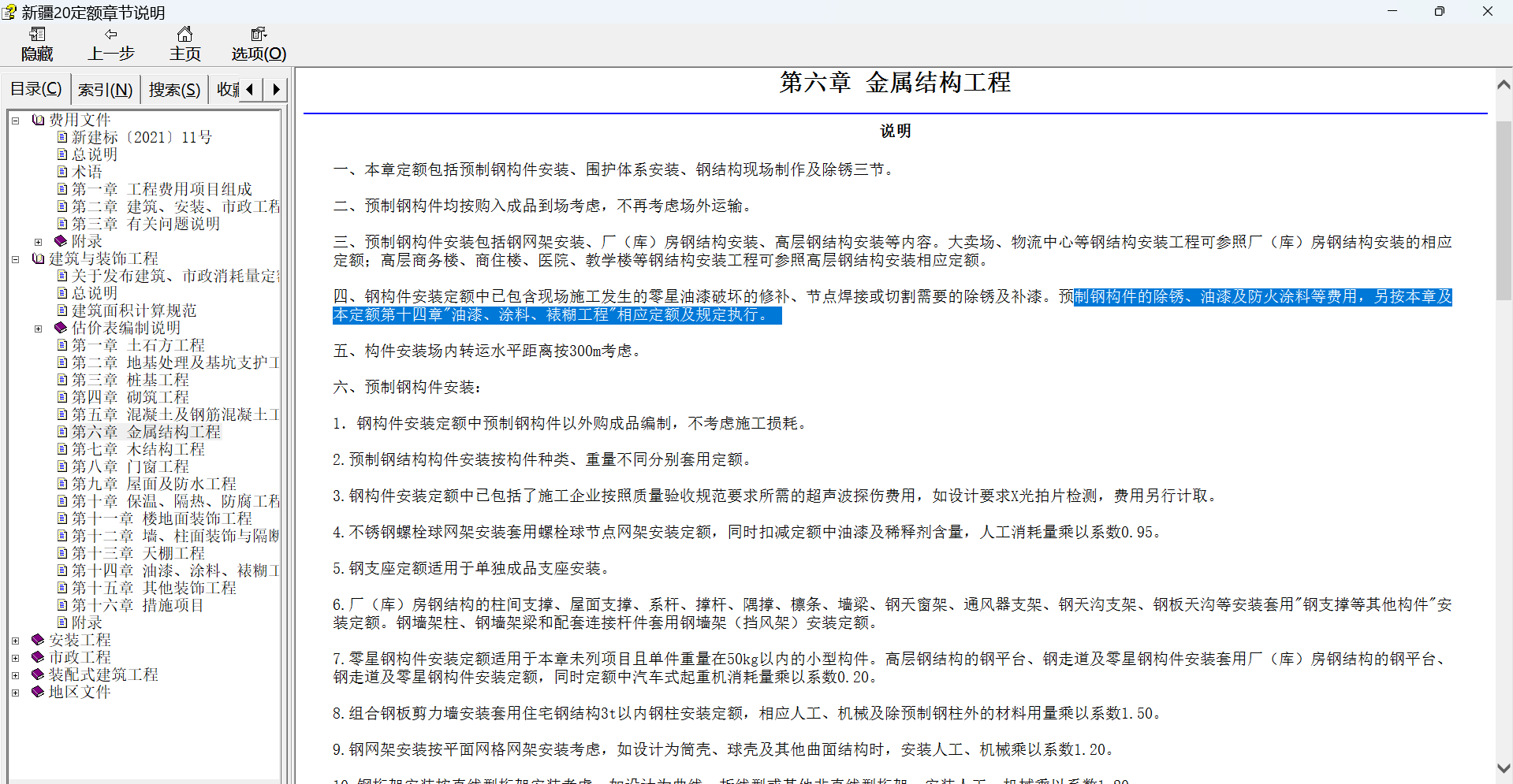1513x784 pixels.
Task: Click content scrollbar down arrow
Action: [1504, 768]
